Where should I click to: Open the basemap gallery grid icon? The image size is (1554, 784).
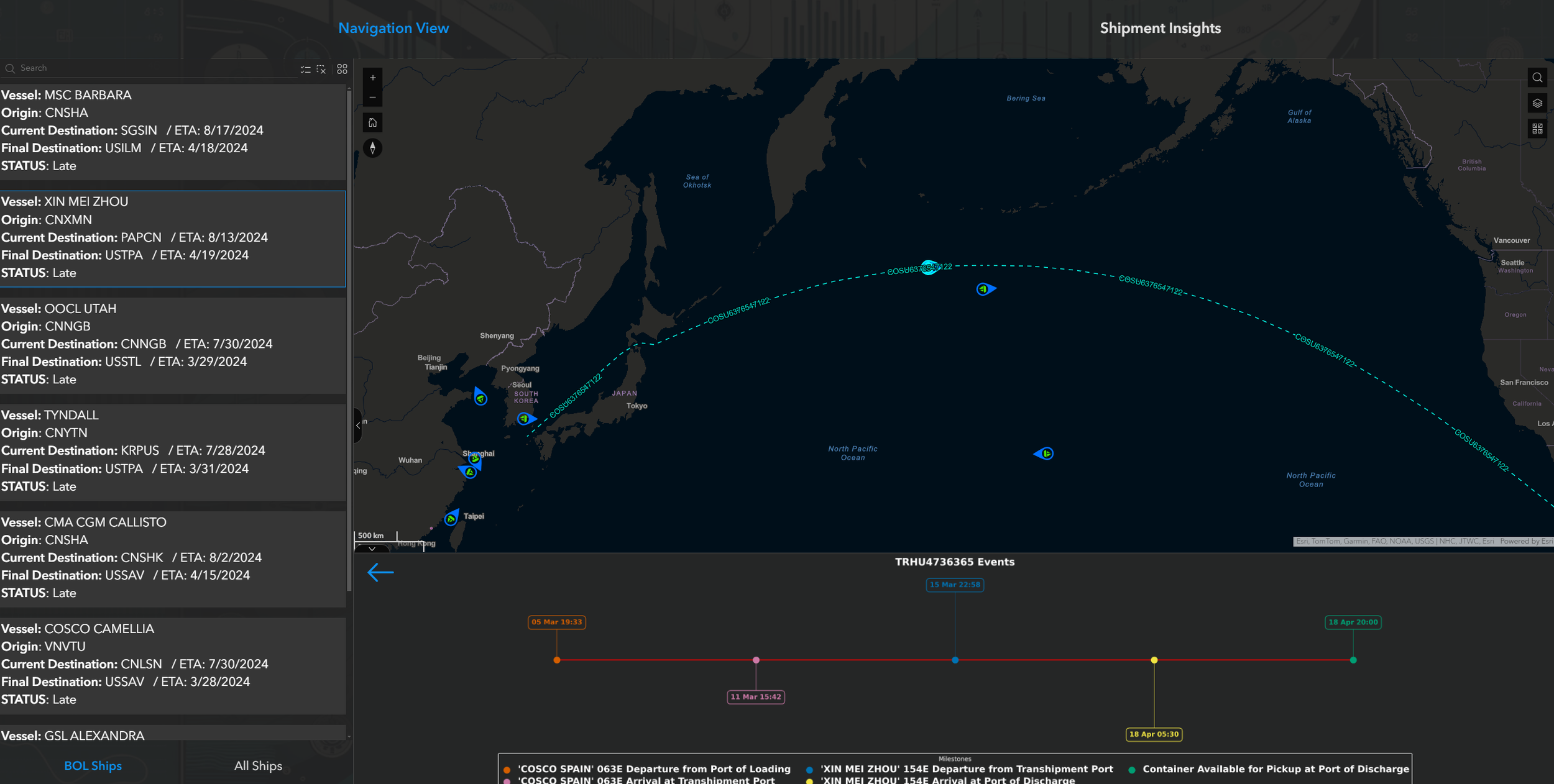pyautogui.click(x=1537, y=129)
